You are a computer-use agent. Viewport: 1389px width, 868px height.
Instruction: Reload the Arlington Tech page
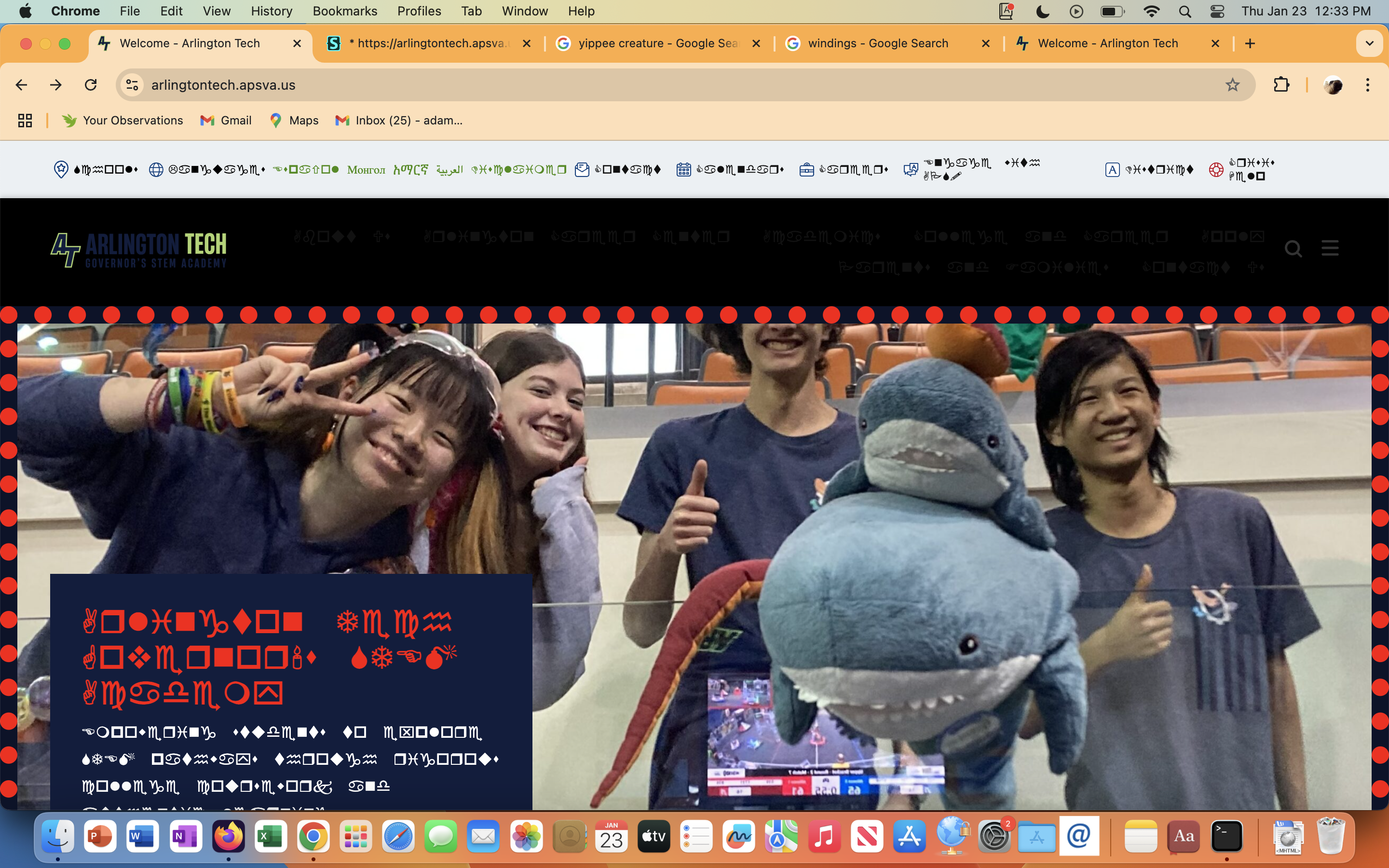[91, 85]
